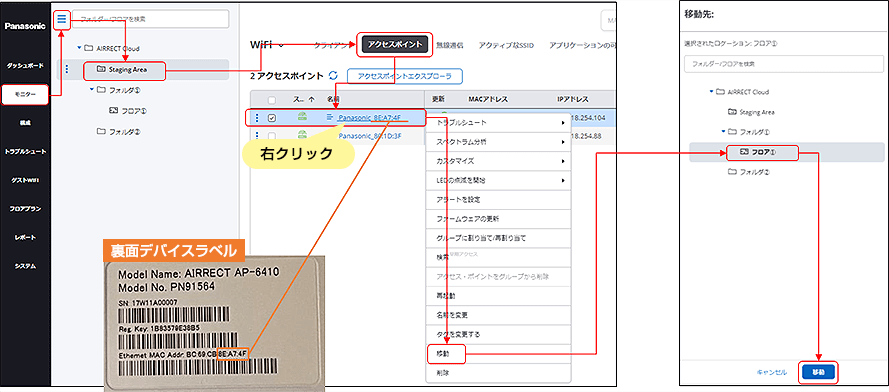
Task: Click the list icon before Panasonic_8E:A7:4F name
Action: pyautogui.click(x=330, y=117)
